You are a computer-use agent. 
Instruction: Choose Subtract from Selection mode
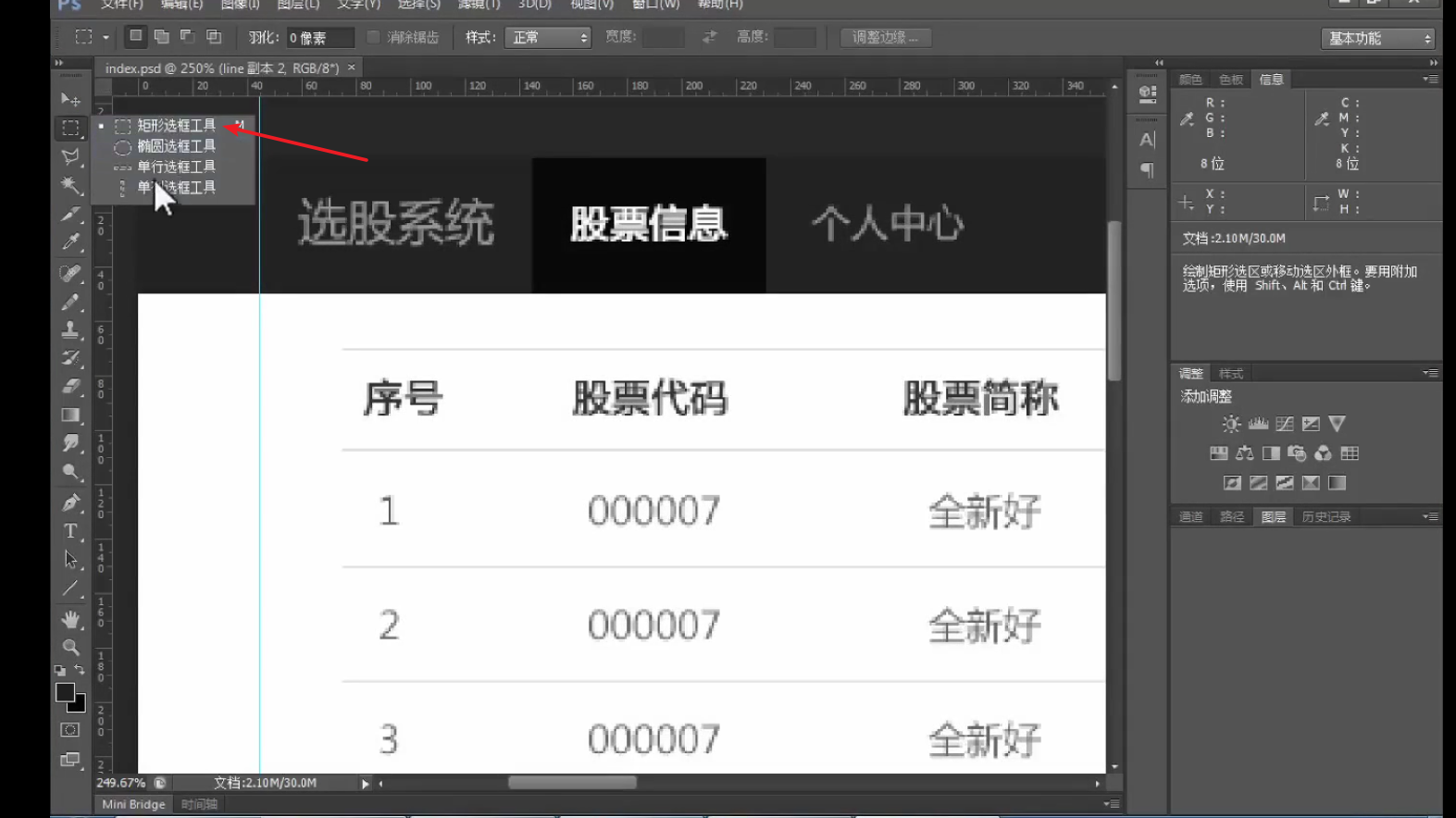(188, 36)
